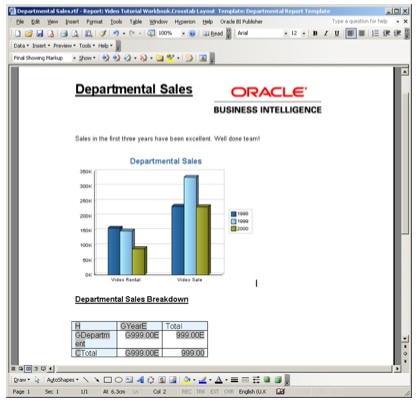Decrease paragraph indent
Image resolution: width=417 pixels, height=407 pixels.
pos(386,33)
